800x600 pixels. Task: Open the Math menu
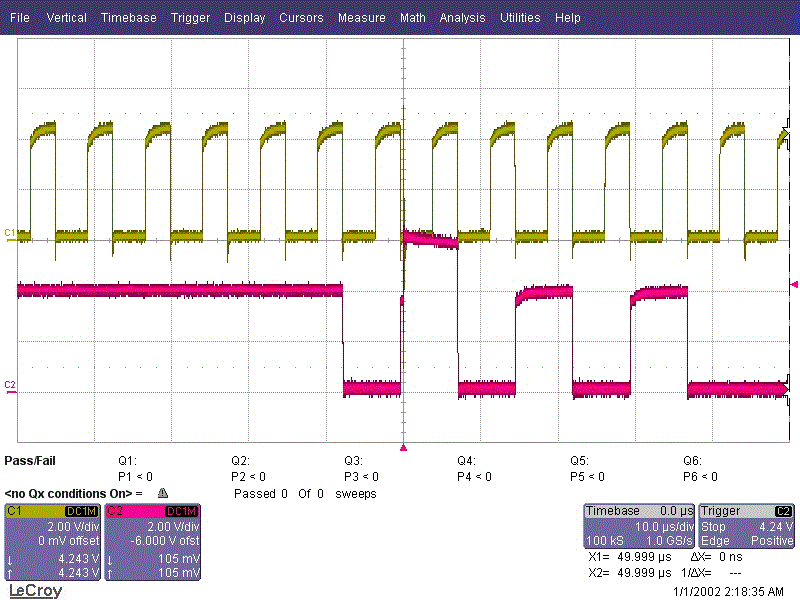click(x=412, y=18)
